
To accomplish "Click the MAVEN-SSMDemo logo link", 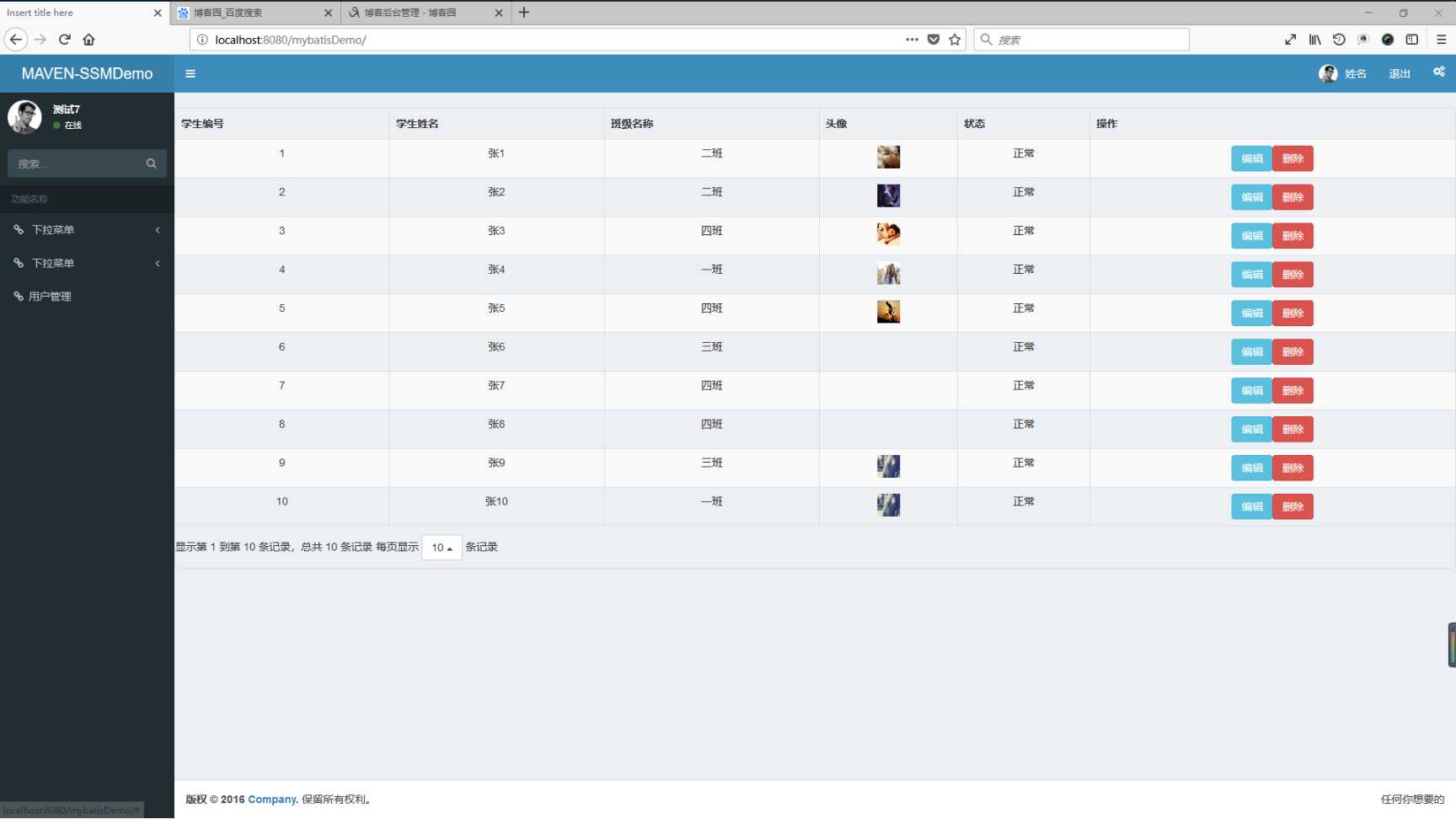I will pyautogui.click(x=87, y=73).
